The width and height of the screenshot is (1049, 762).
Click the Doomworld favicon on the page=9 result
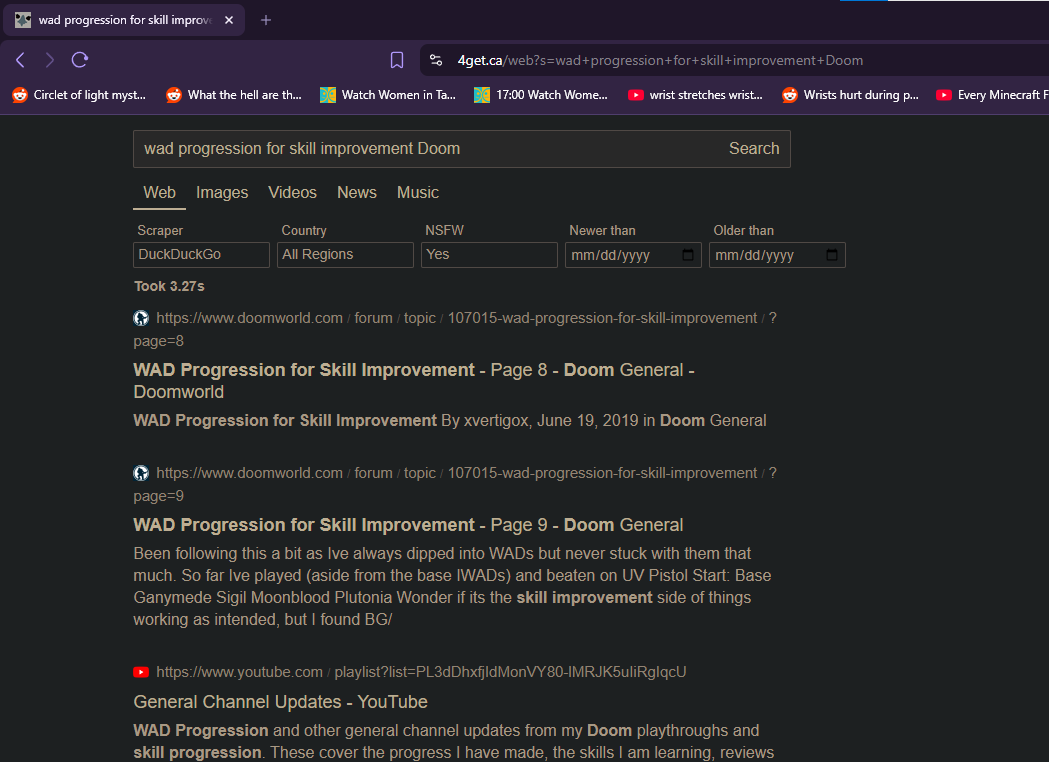point(141,473)
